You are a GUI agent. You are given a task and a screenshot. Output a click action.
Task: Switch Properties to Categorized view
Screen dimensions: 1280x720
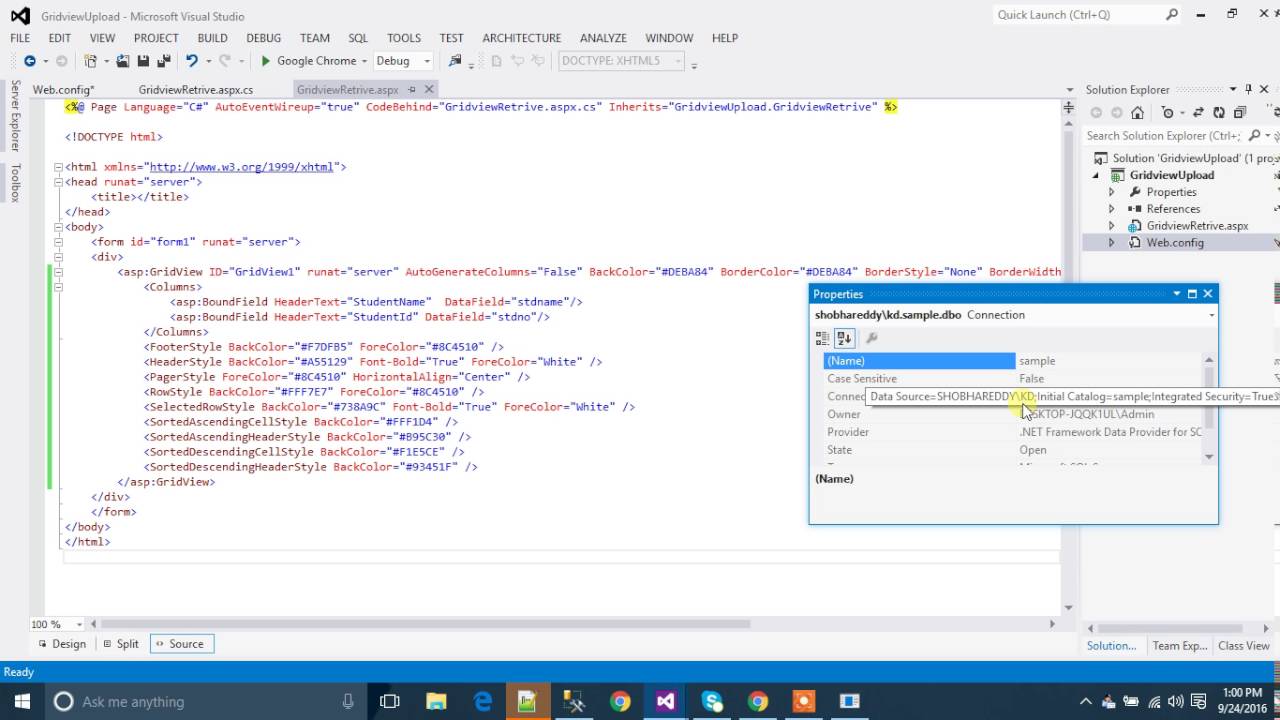pyautogui.click(x=823, y=338)
